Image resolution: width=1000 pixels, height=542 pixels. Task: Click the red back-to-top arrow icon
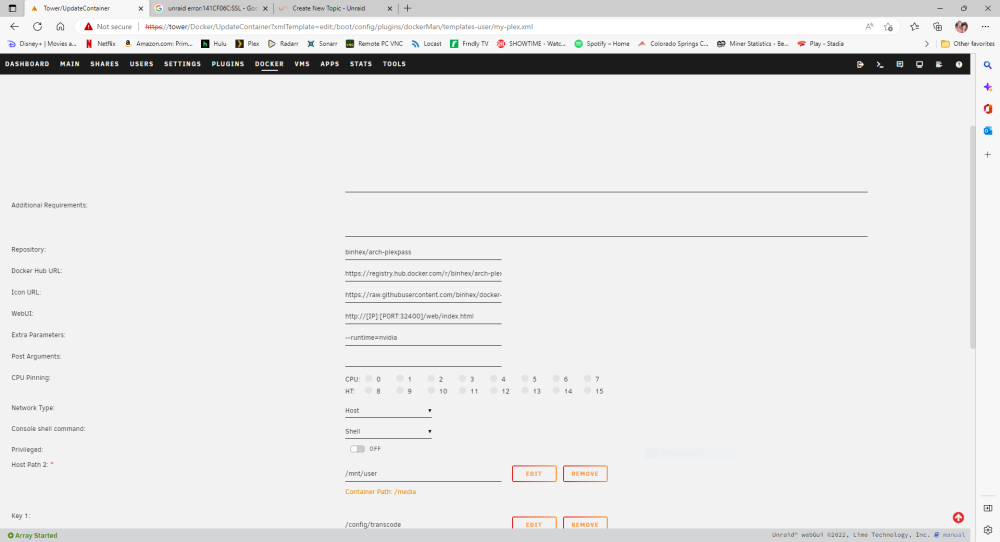pos(958,518)
